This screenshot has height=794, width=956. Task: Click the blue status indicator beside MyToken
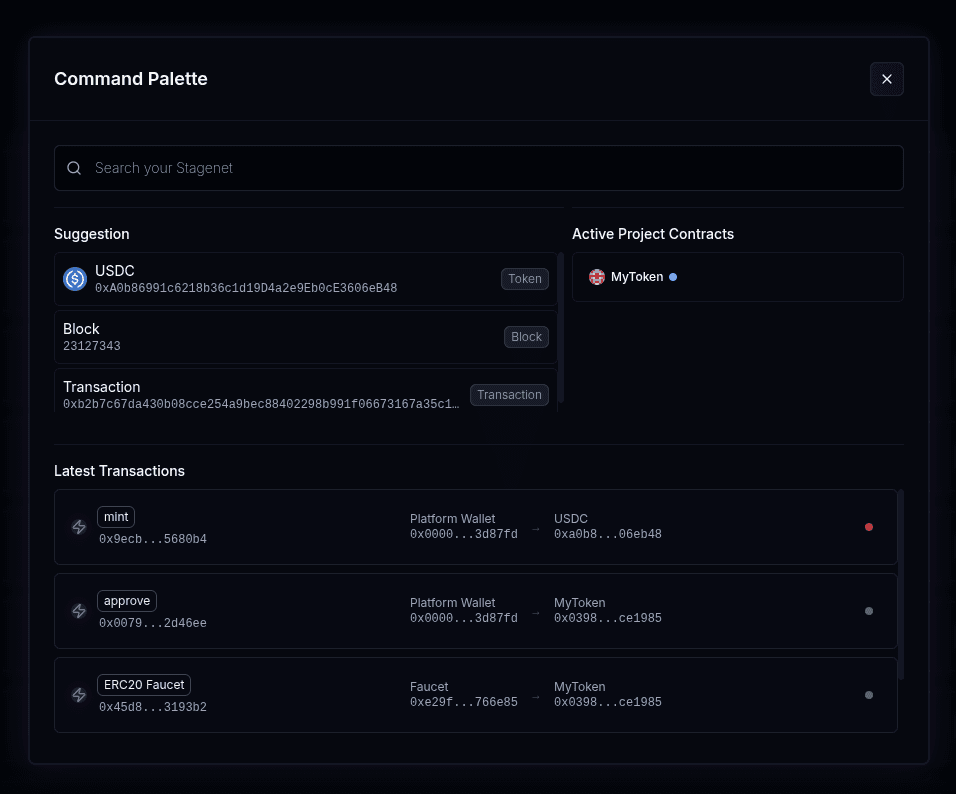click(672, 277)
